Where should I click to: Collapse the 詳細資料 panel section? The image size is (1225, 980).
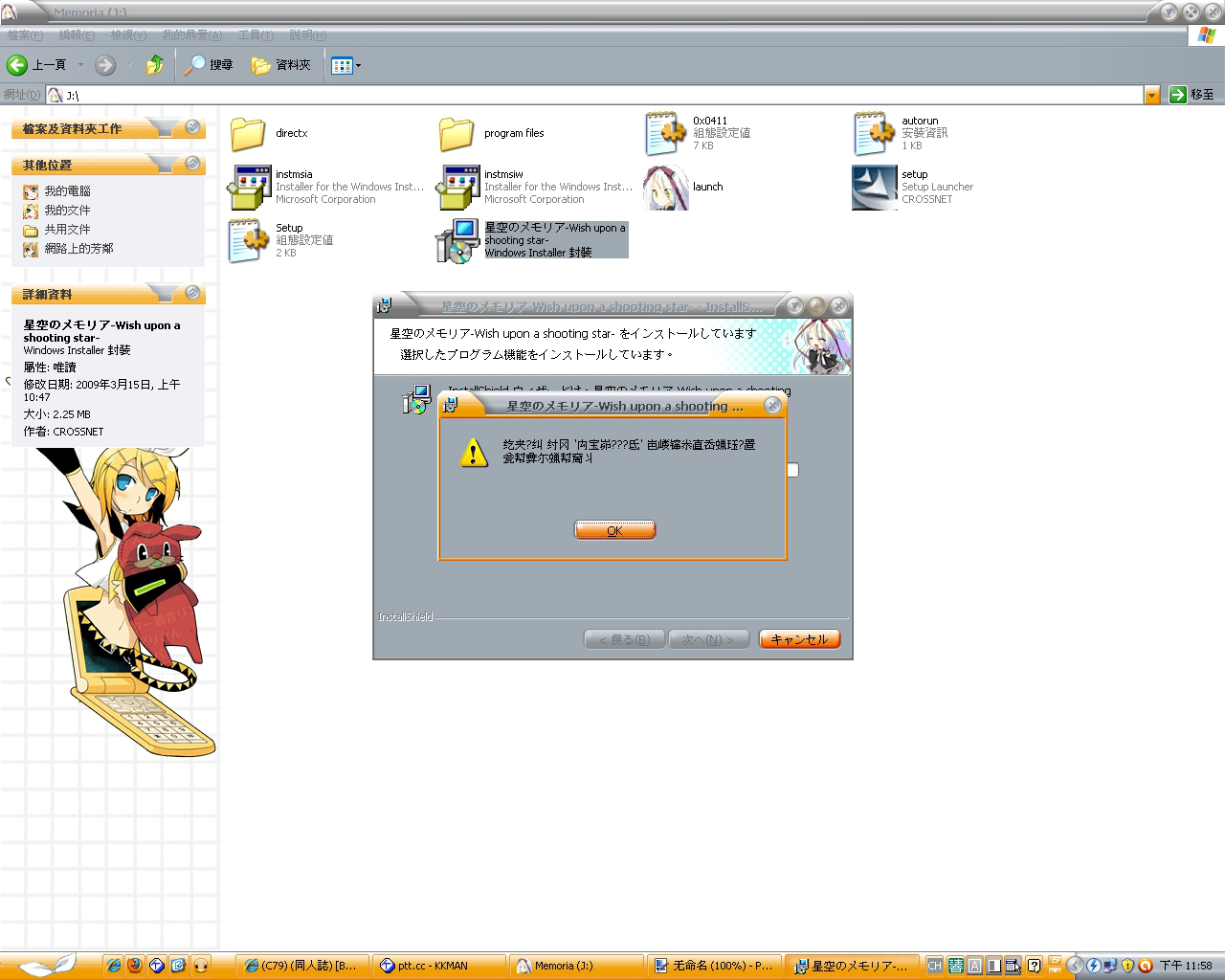tap(192, 293)
